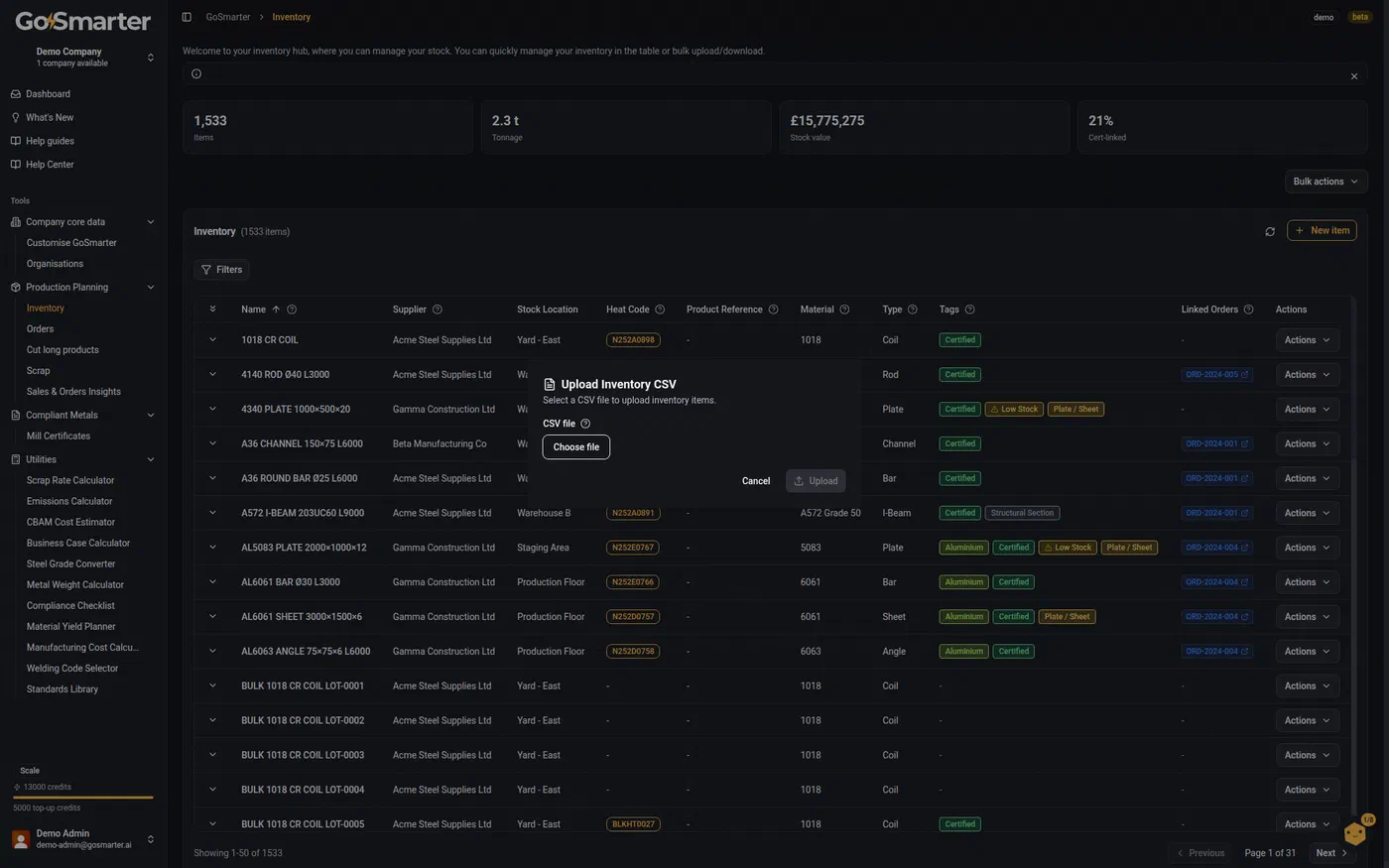
Task: Collapse the Utilities section
Action: pyautogui.click(x=151, y=460)
